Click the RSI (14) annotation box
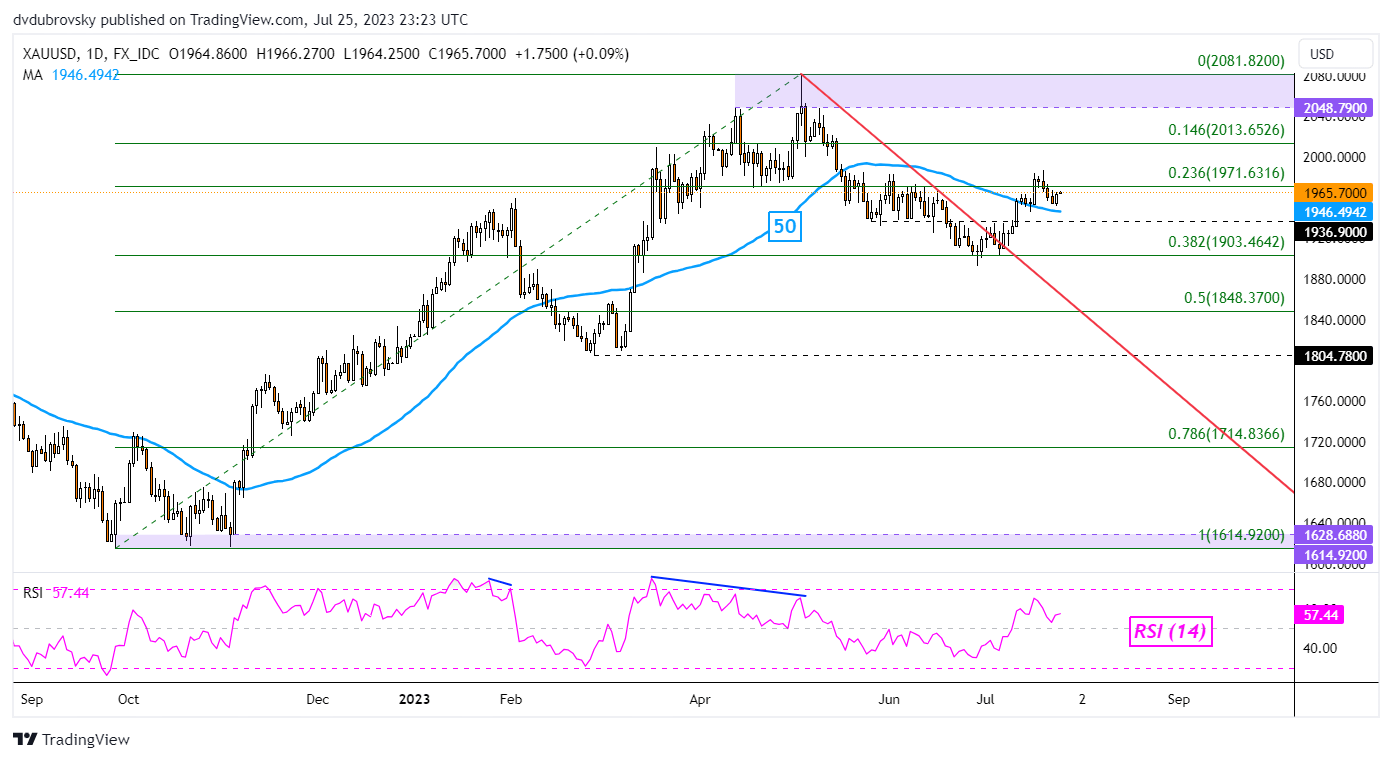The height and width of the screenshot is (761, 1392). point(1169,631)
